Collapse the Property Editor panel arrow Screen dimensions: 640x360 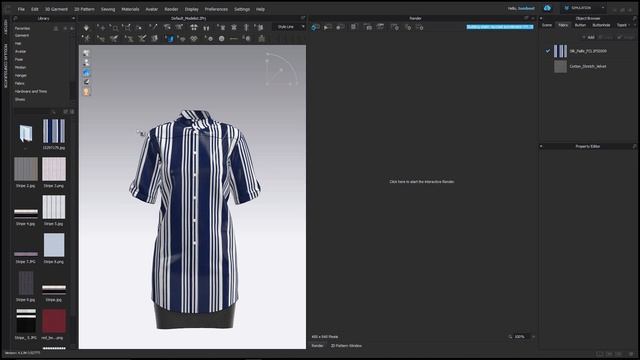pos(541,146)
